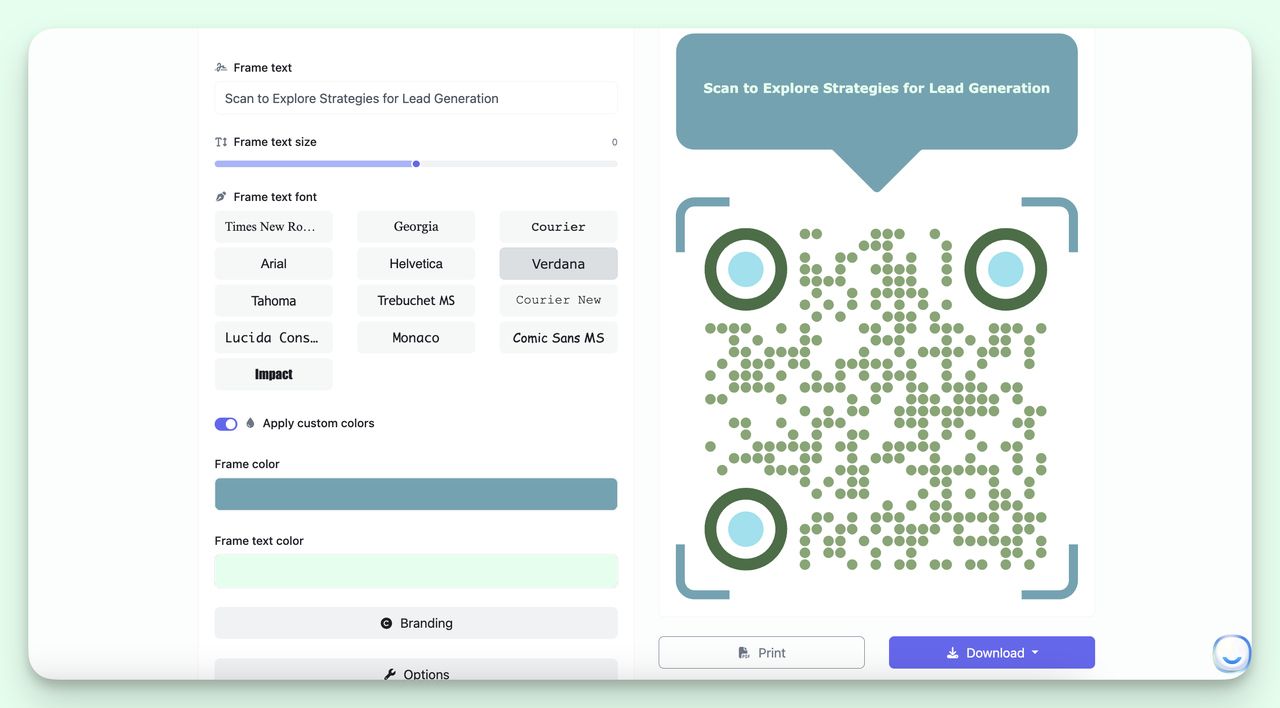Expand the Branding section
This screenshot has width=1280, height=708.
pyautogui.click(x=416, y=623)
